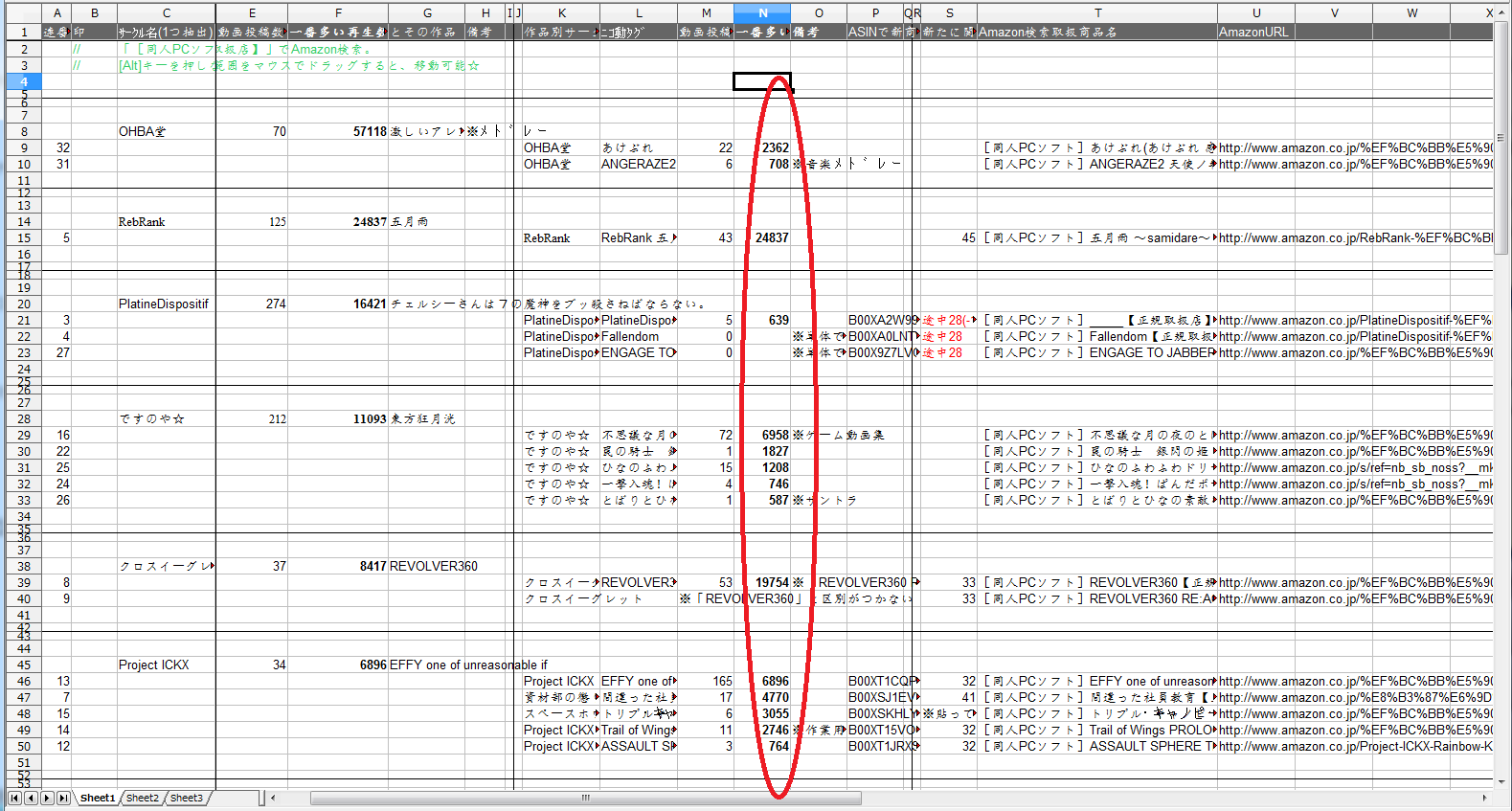Select row 45 by its row header
The height and width of the screenshot is (811, 1512).
tap(23, 665)
